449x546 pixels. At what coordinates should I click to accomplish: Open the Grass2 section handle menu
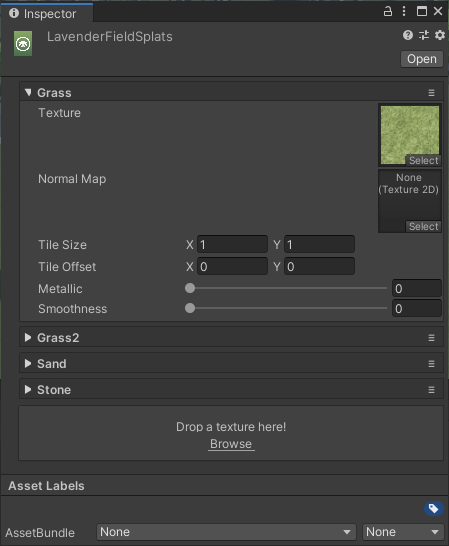point(431,338)
